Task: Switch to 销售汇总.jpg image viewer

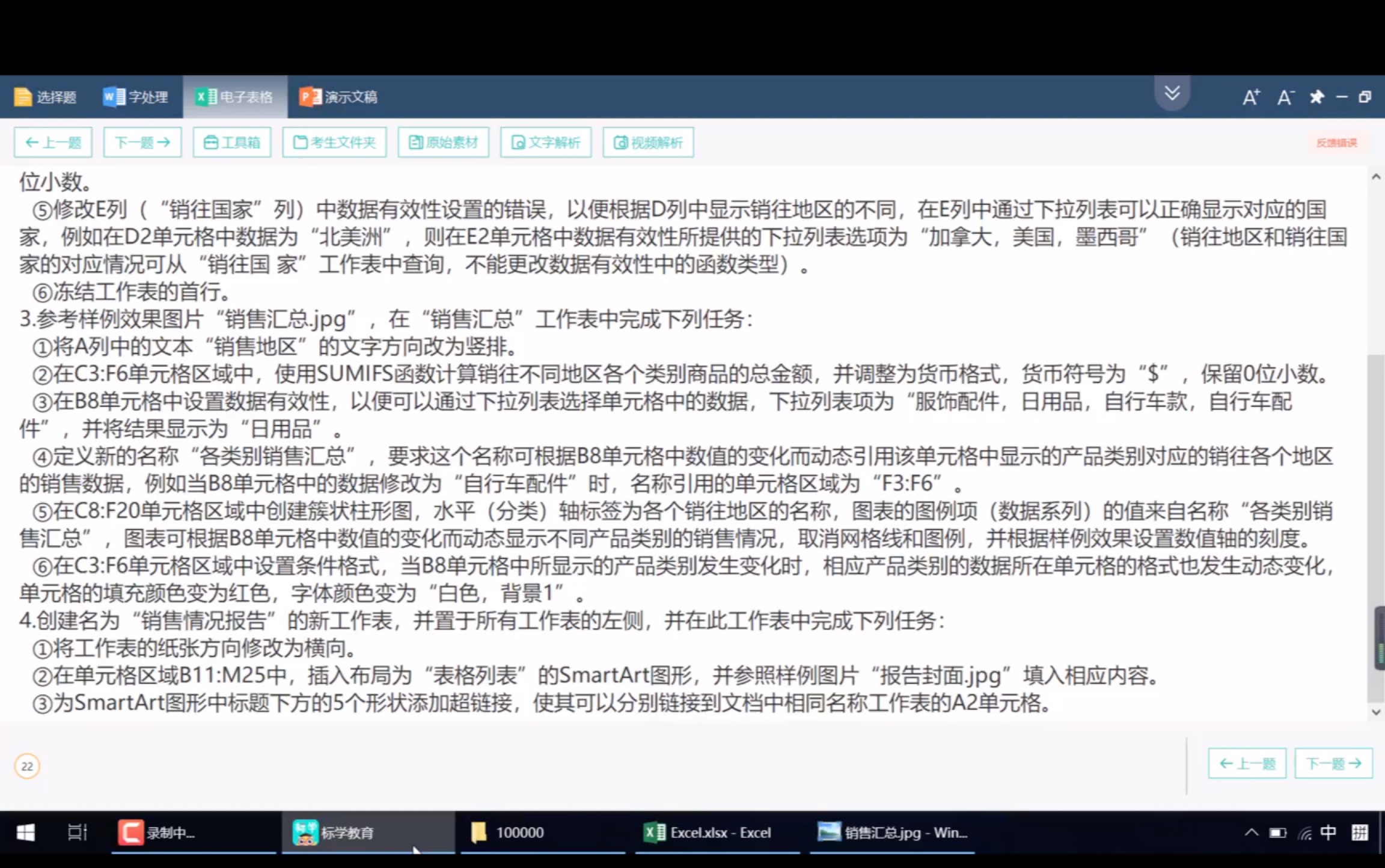Action: [x=892, y=833]
